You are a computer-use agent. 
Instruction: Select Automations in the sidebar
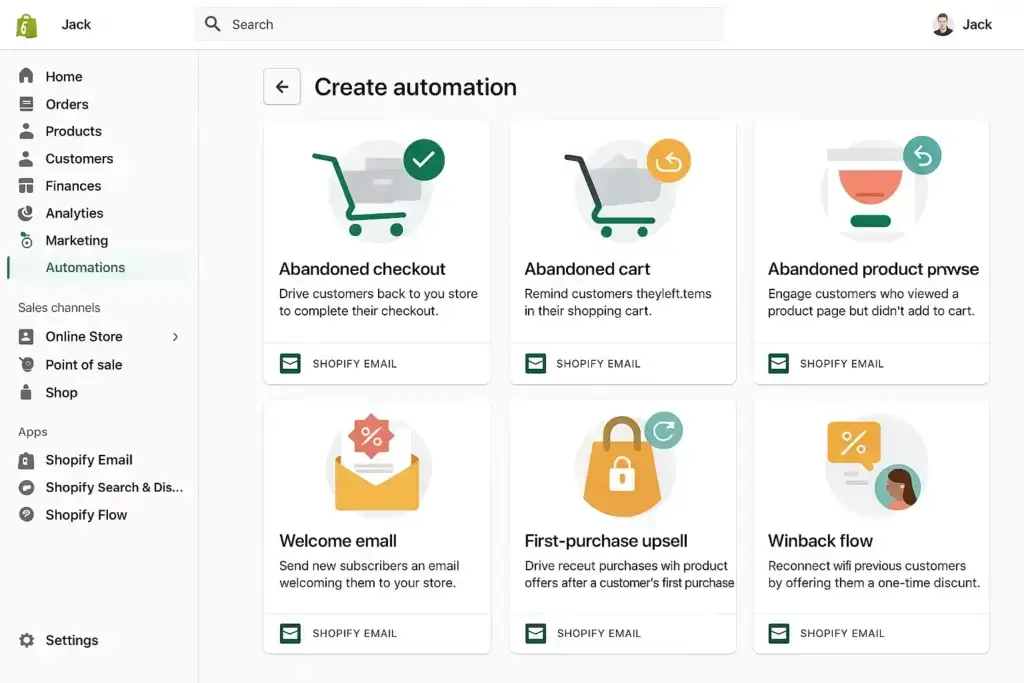[85, 267]
